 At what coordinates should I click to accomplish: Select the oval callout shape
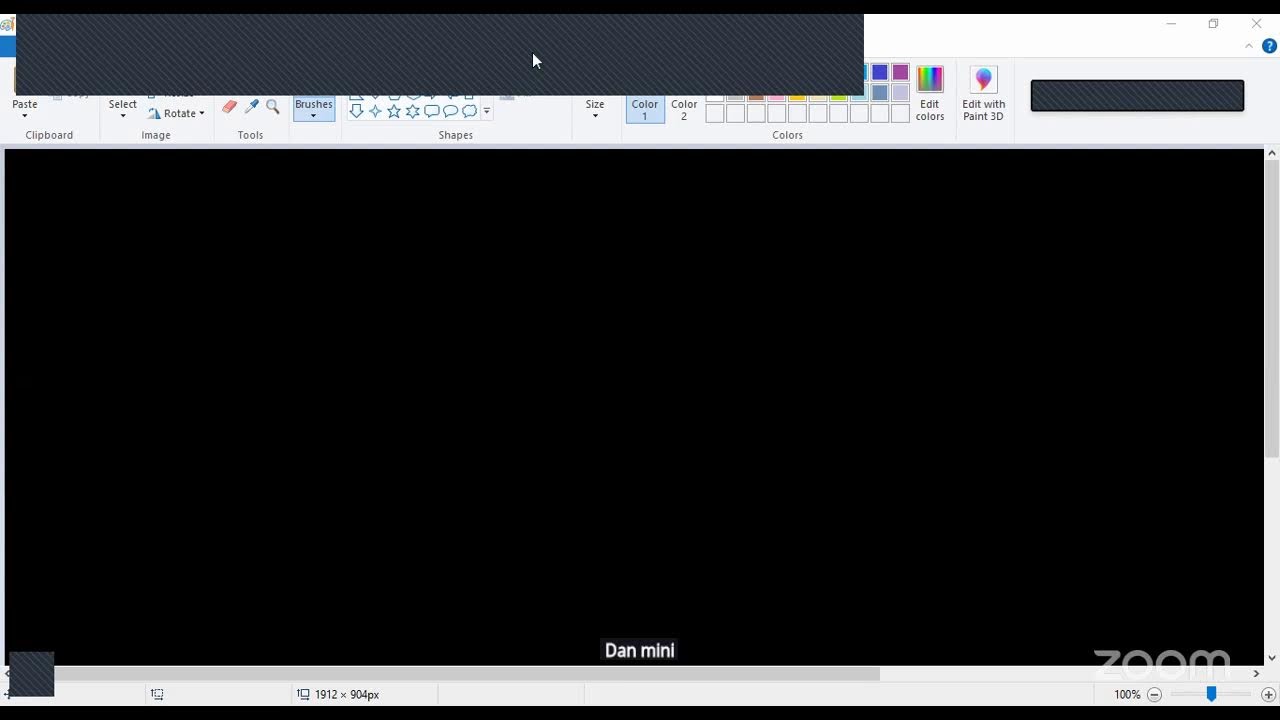[451, 111]
